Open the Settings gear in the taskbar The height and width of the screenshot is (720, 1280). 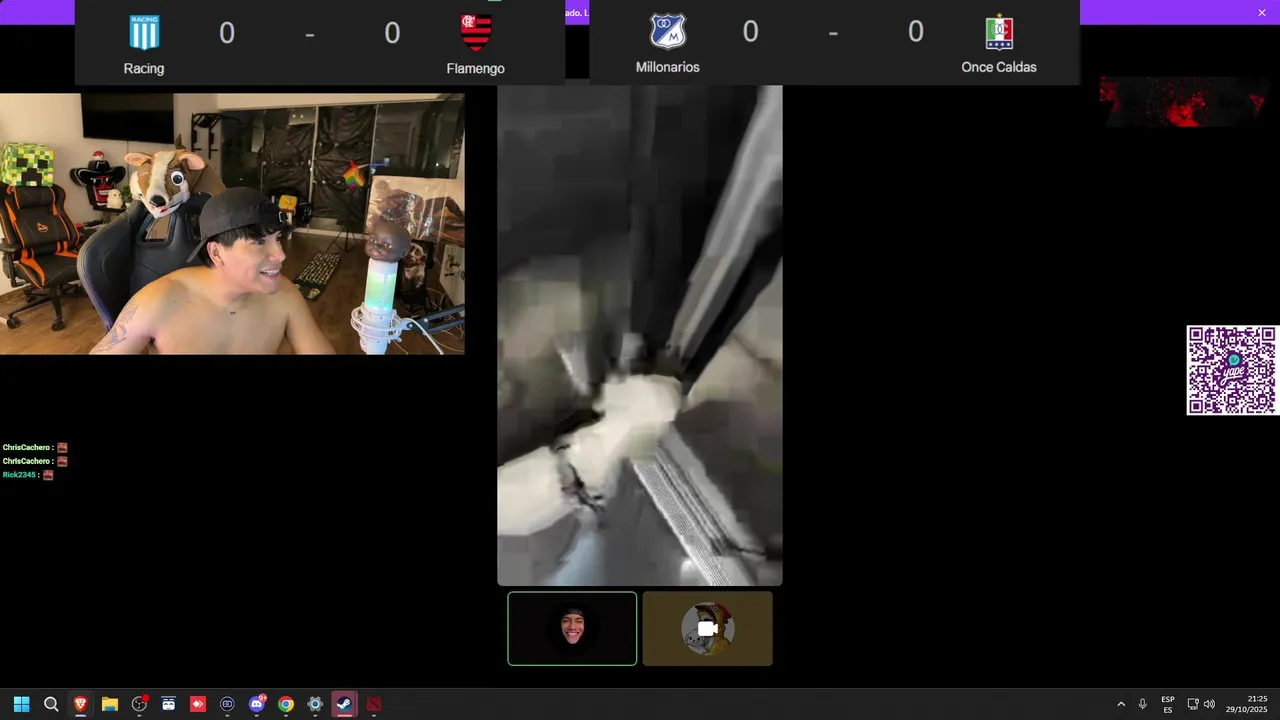315,704
